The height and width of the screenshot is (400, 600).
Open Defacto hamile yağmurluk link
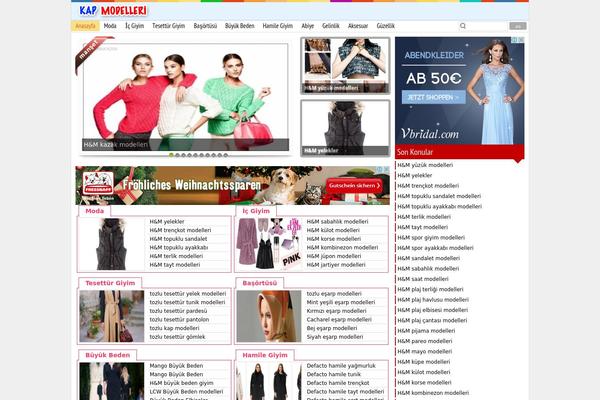point(341,366)
